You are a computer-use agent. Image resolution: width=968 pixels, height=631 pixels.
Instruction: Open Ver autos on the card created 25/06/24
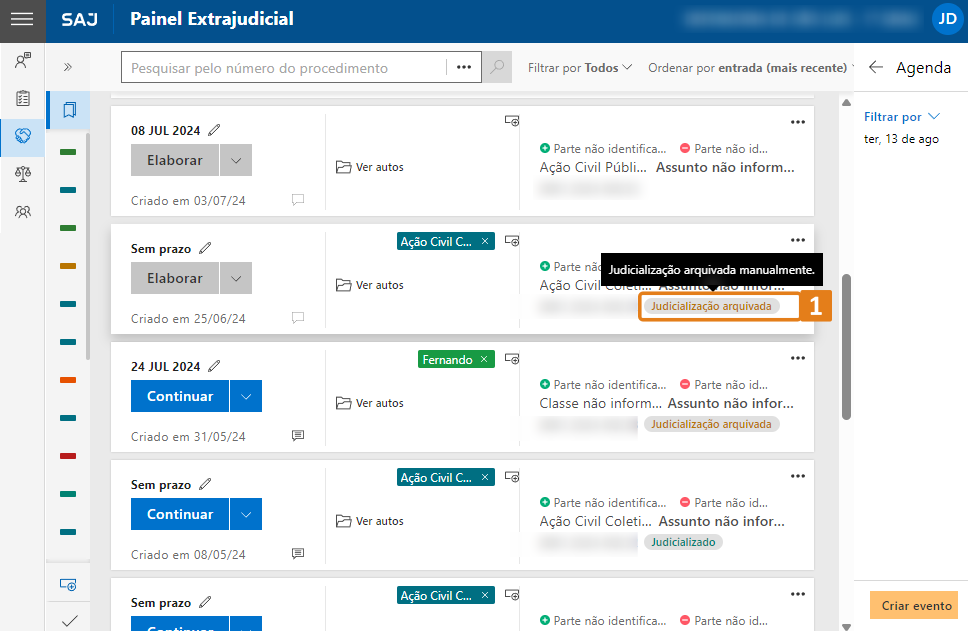pyautogui.click(x=370, y=285)
